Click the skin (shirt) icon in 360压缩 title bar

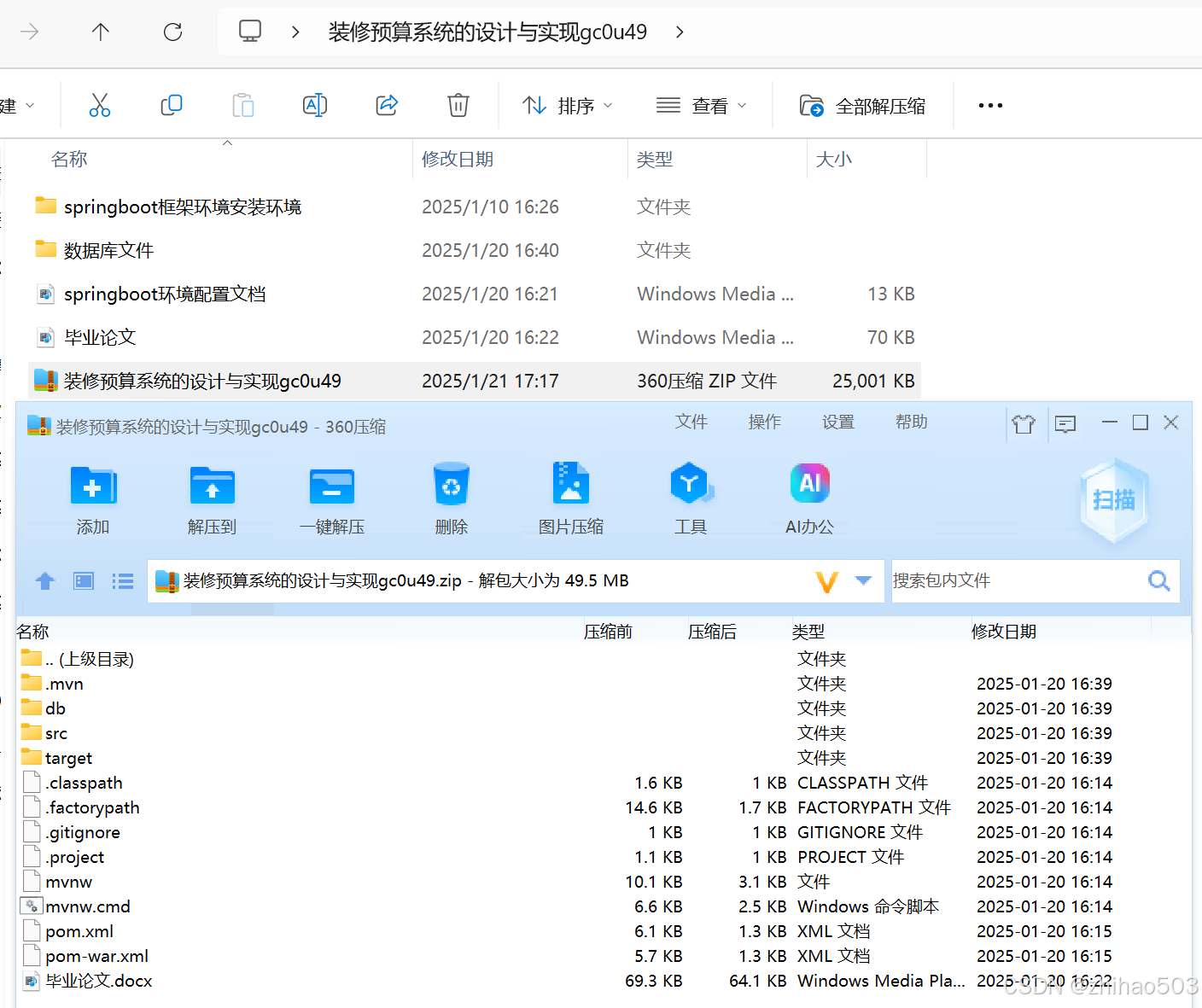point(1024,423)
